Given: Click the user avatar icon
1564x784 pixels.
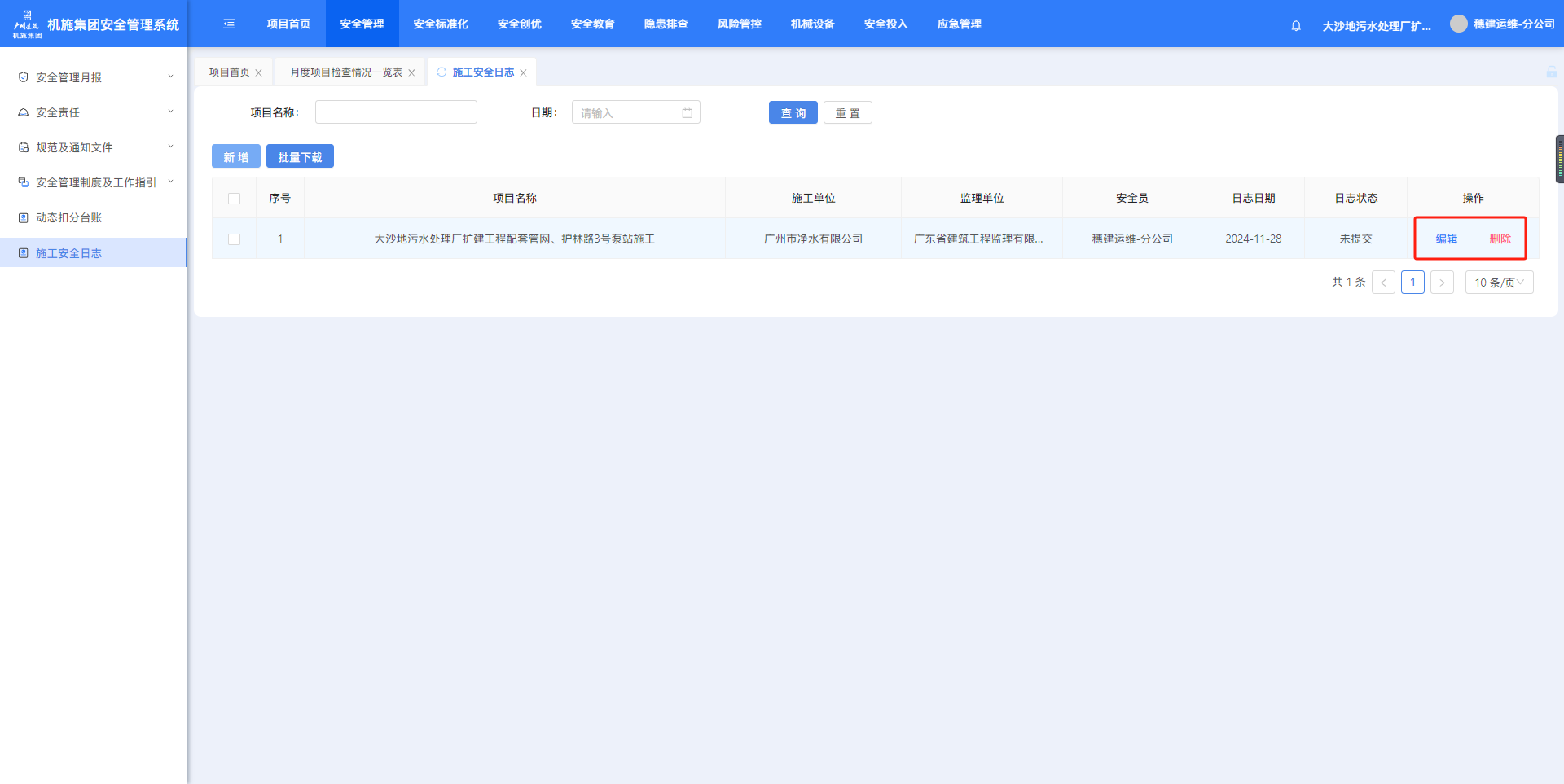Looking at the screenshot, I should (1458, 24).
